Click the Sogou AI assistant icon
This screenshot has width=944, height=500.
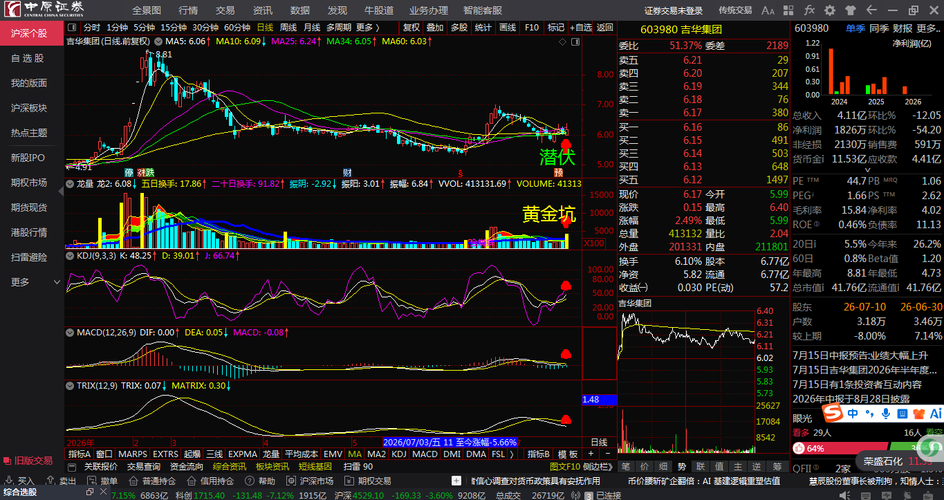click(935, 413)
